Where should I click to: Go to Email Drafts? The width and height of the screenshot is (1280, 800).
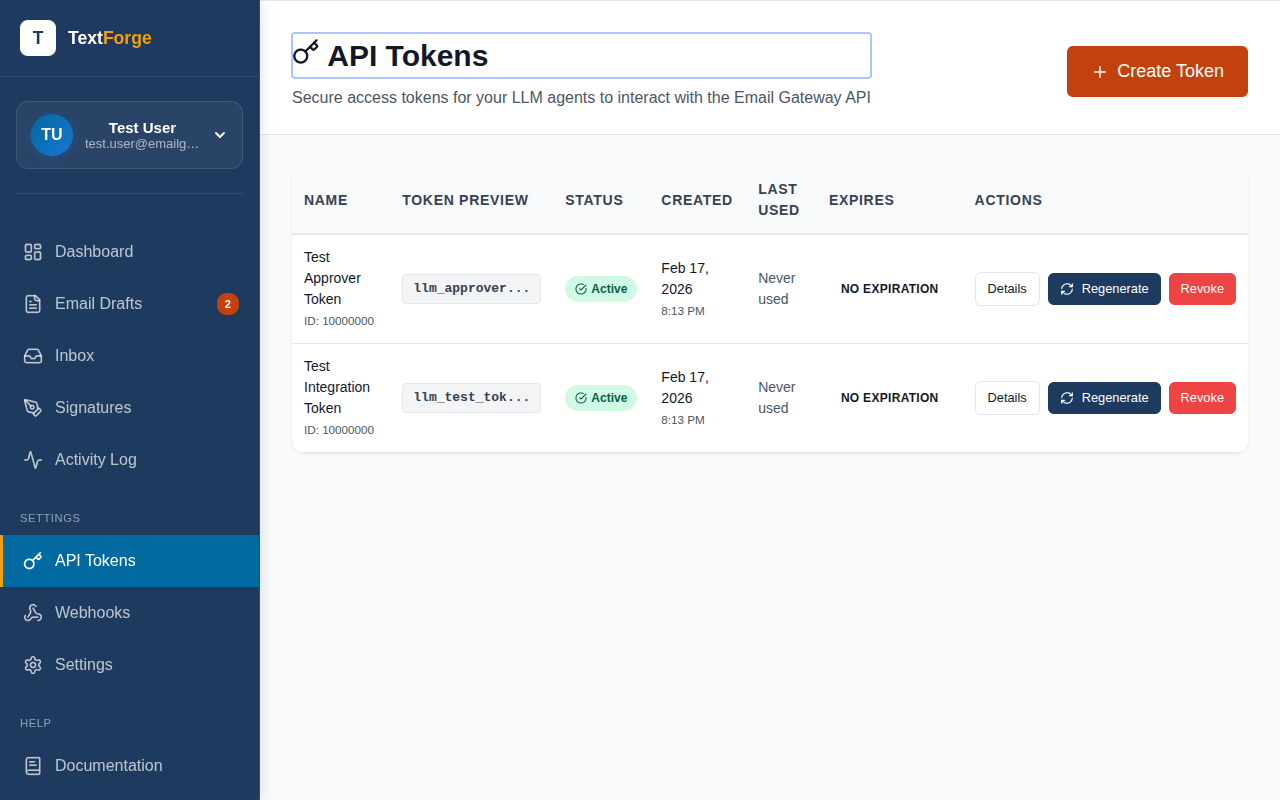point(130,304)
